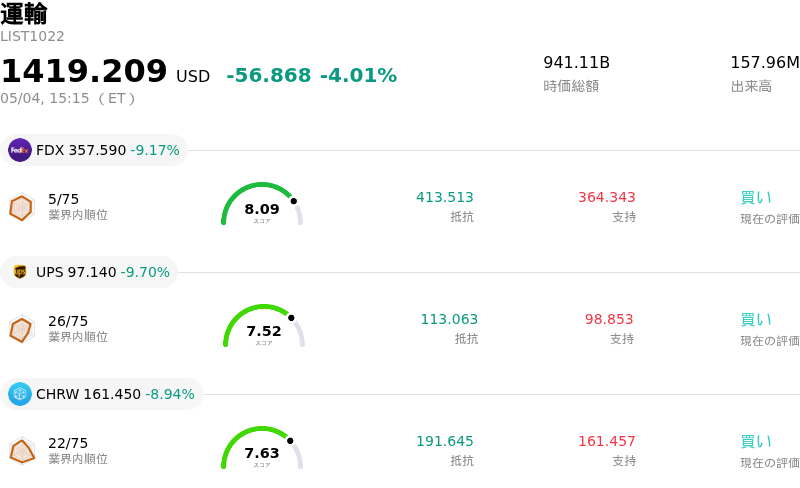Image resolution: width=800 pixels, height=488 pixels.
Task: Click the 買い rating in UPS row
Action: pos(756,319)
